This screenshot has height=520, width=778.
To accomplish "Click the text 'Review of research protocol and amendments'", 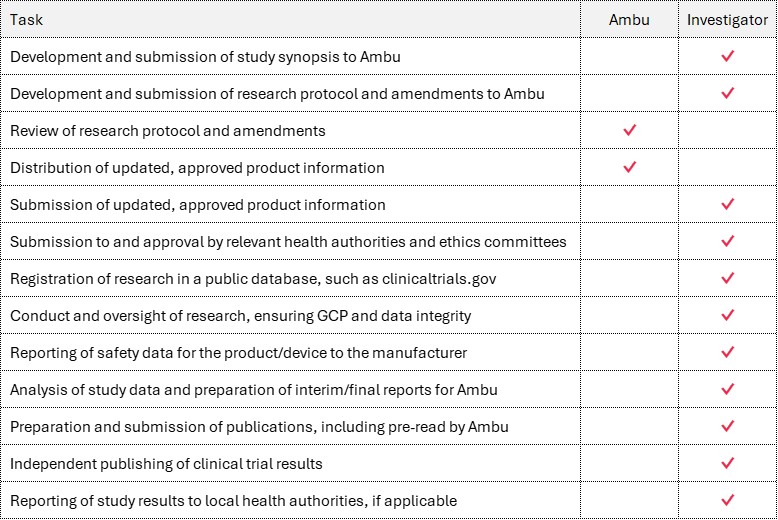I will 168,131.
